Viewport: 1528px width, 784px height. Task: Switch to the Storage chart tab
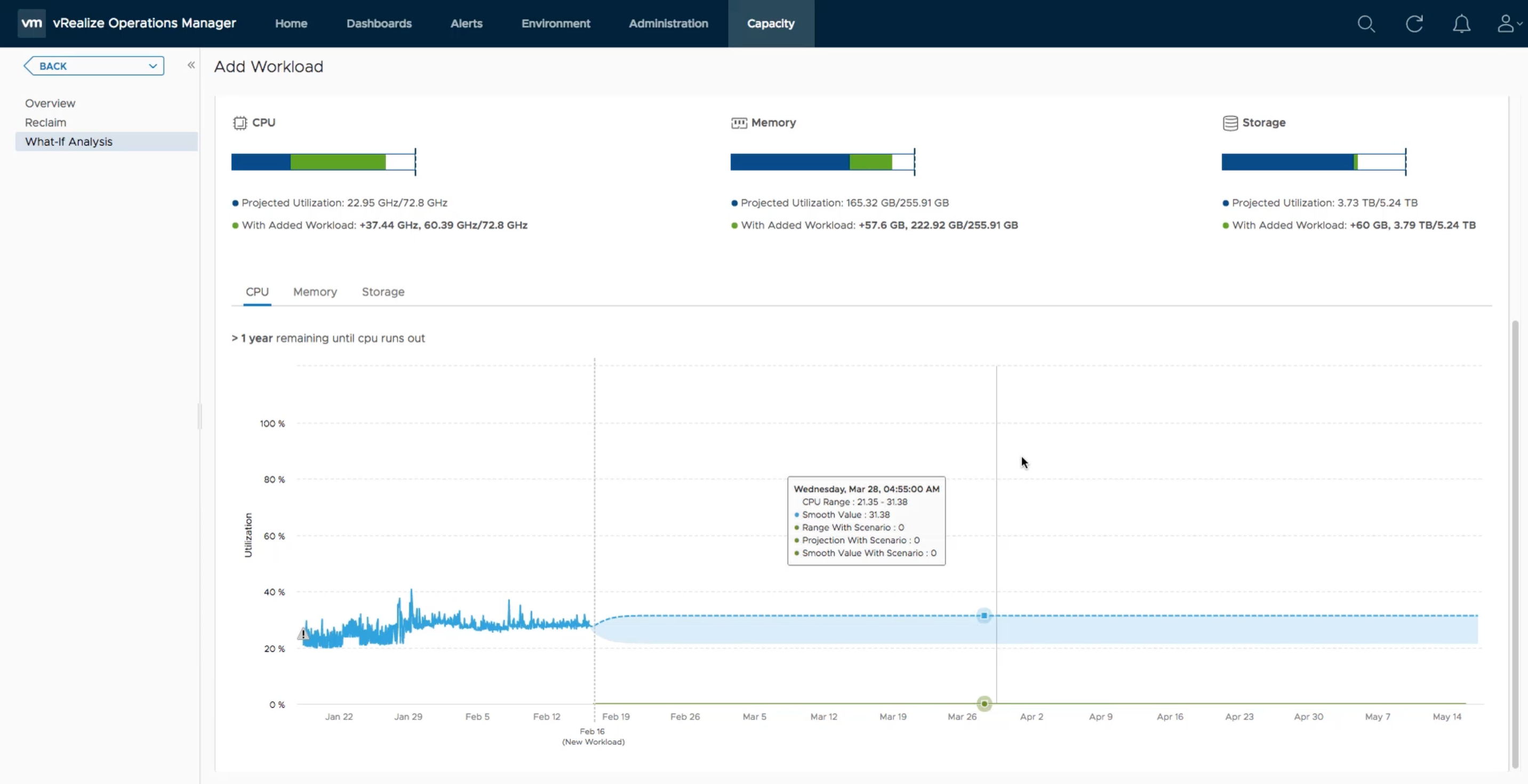tap(383, 292)
